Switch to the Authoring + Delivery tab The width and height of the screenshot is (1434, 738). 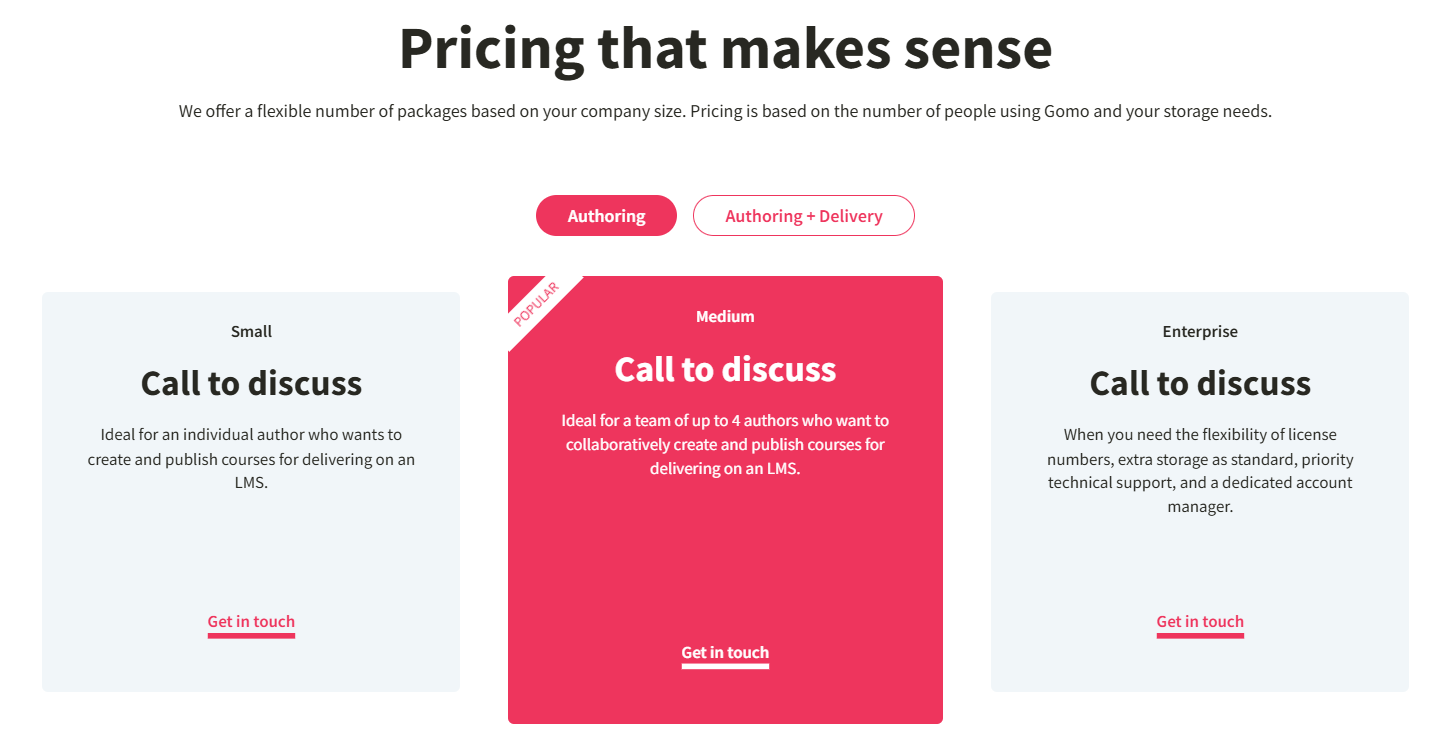click(x=803, y=216)
